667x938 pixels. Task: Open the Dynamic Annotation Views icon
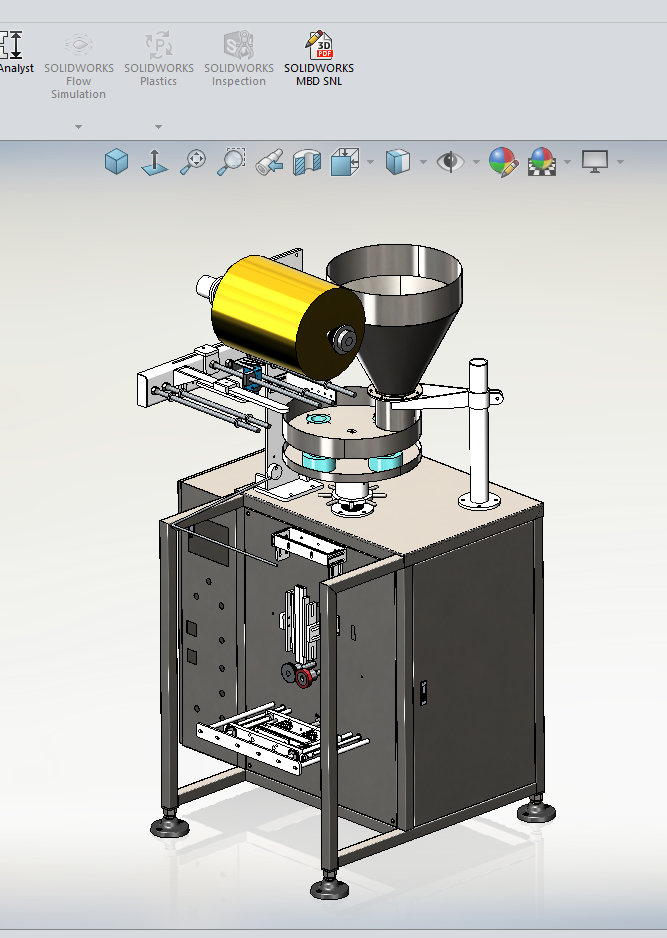[x=345, y=162]
